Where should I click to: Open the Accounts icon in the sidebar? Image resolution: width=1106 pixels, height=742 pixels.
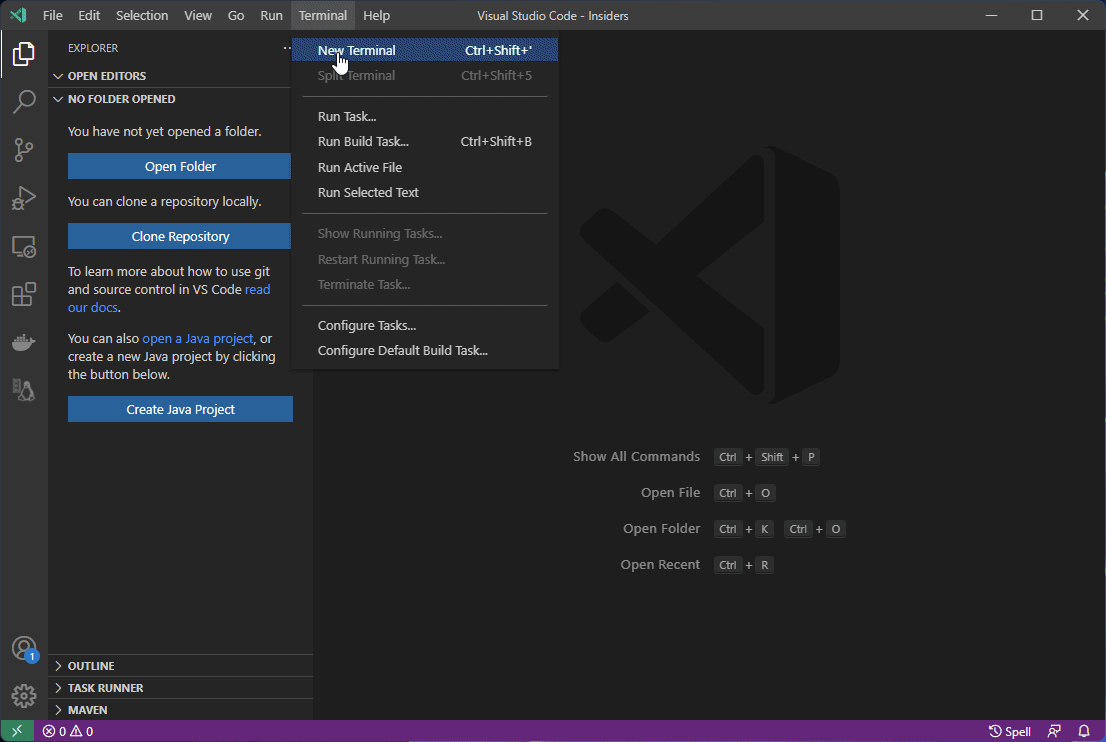pos(24,648)
